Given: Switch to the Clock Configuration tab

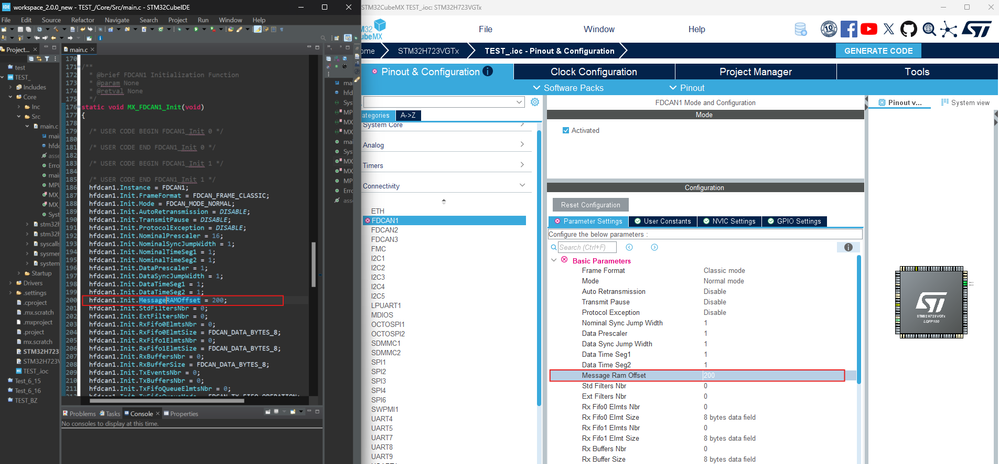Looking at the screenshot, I should [594, 71].
